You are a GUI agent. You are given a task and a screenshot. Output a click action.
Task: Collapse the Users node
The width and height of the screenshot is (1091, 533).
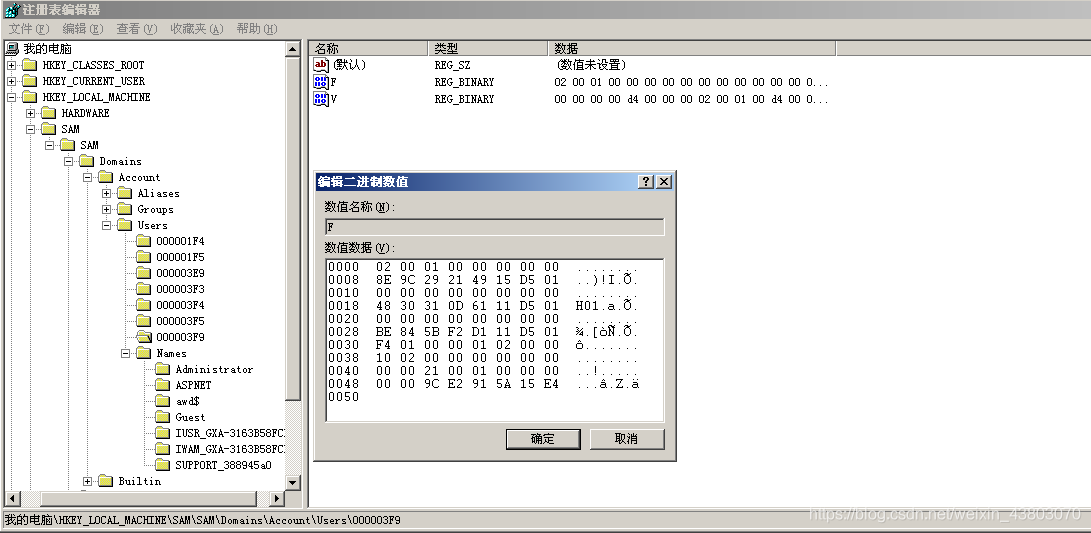tap(106, 225)
